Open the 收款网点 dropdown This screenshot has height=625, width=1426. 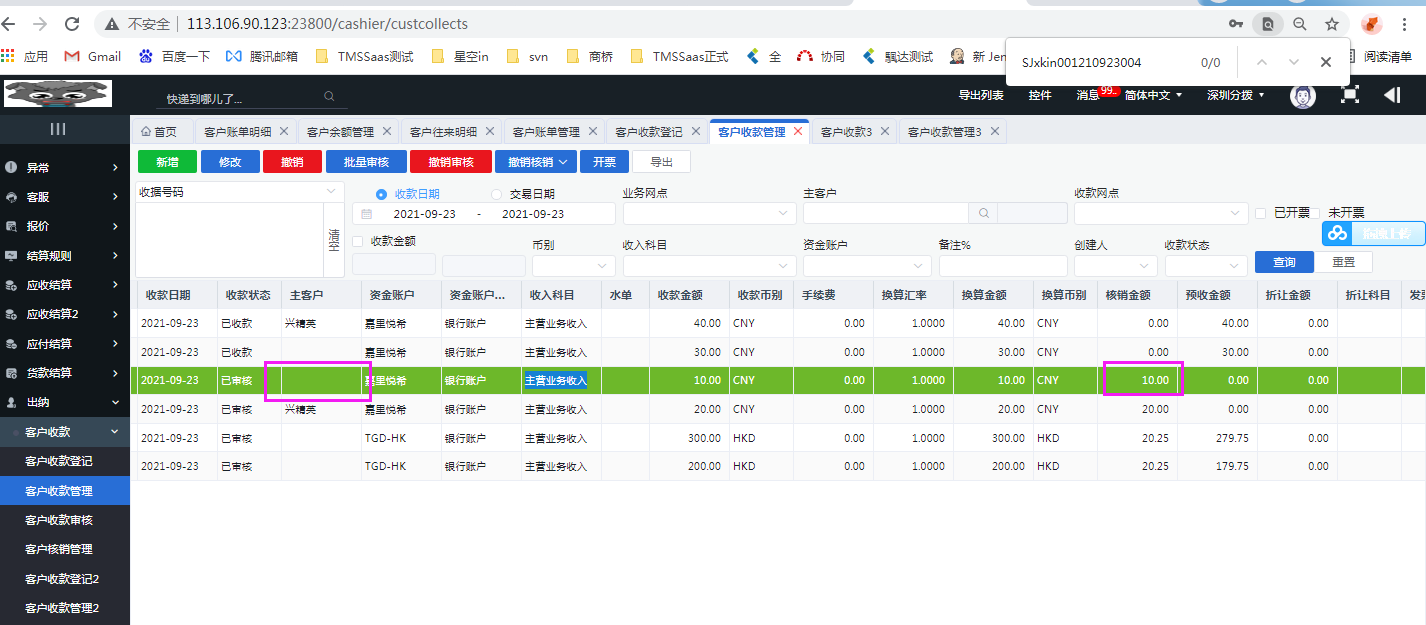1161,213
